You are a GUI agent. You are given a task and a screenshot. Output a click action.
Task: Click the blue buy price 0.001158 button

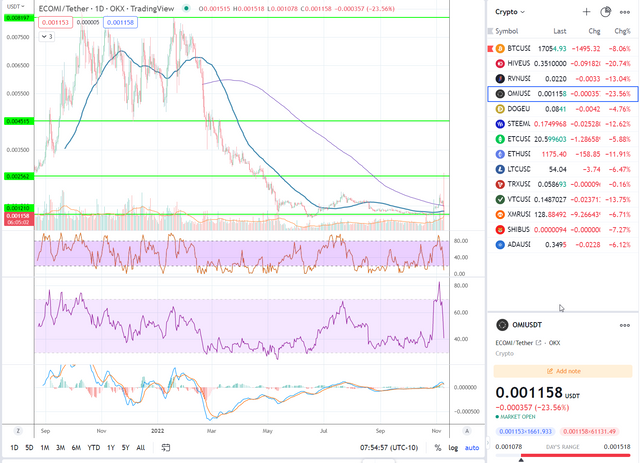[120, 22]
